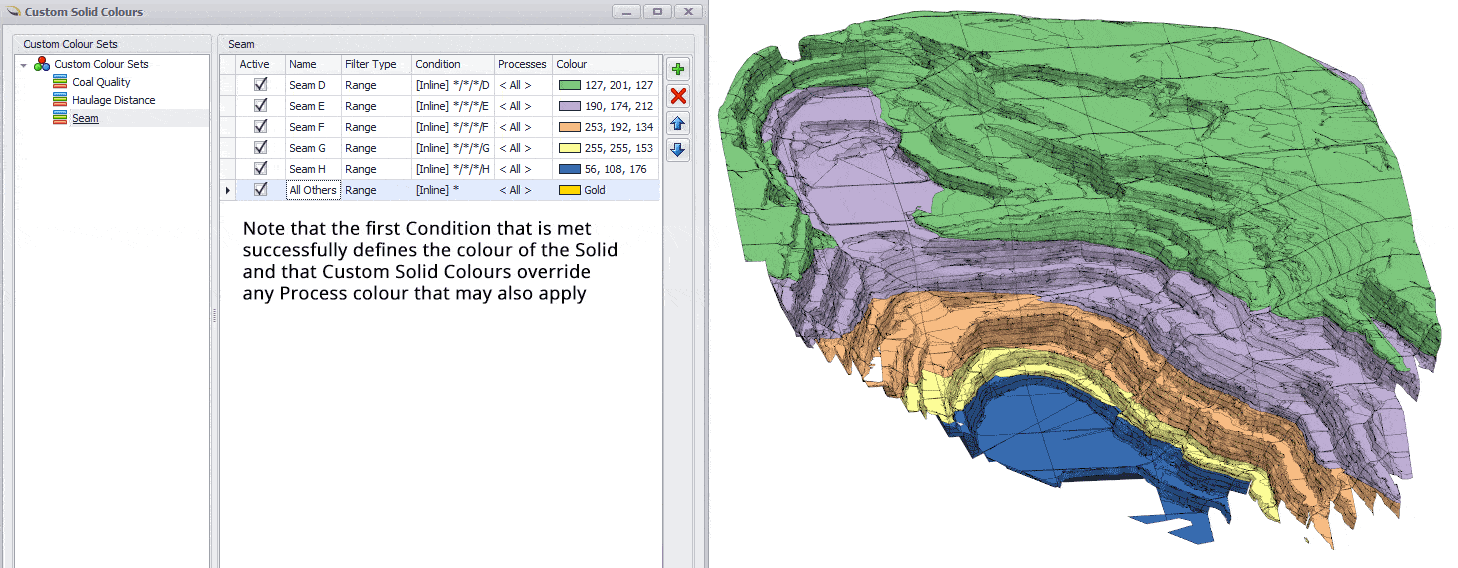Click the blue move up arrow icon
Screen dimensions: 1458x568
click(x=678, y=123)
